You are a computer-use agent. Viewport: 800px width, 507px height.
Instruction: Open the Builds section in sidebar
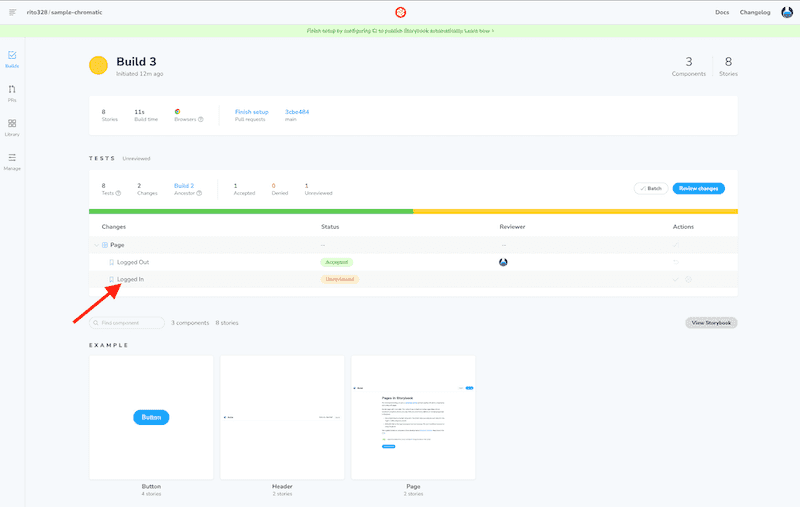(x=12, y=59)
